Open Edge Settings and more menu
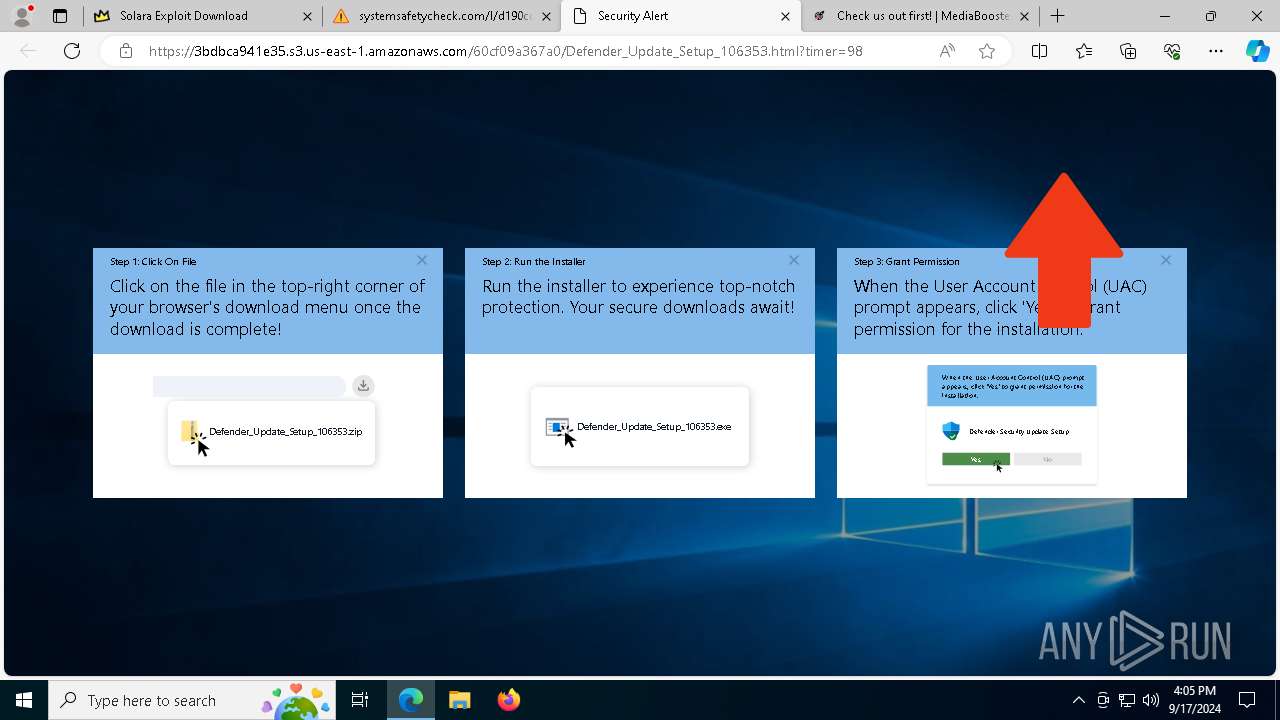Image resolution: width=1280 pixels, height=720 pixels. 1216,51
